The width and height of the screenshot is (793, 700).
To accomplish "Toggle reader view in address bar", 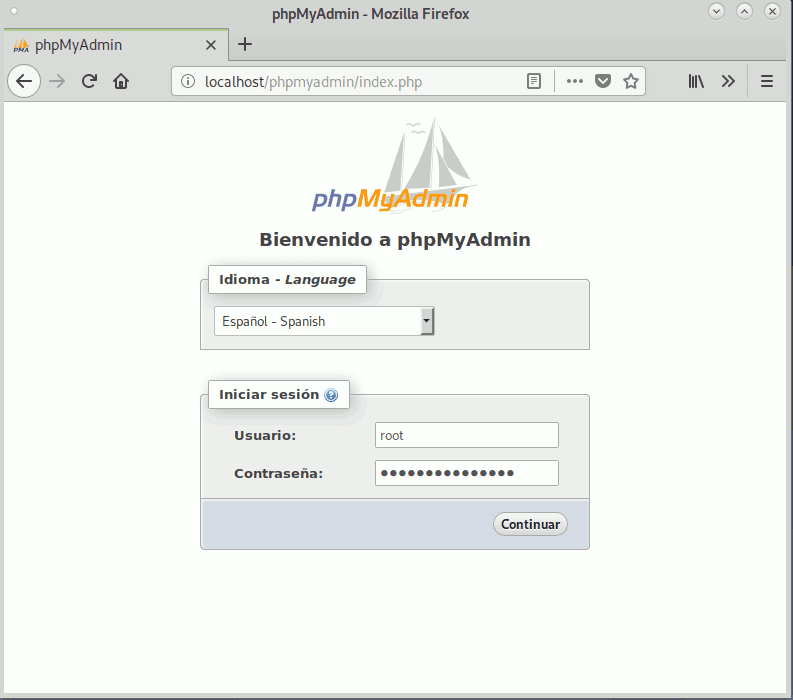I will point(535,82).
